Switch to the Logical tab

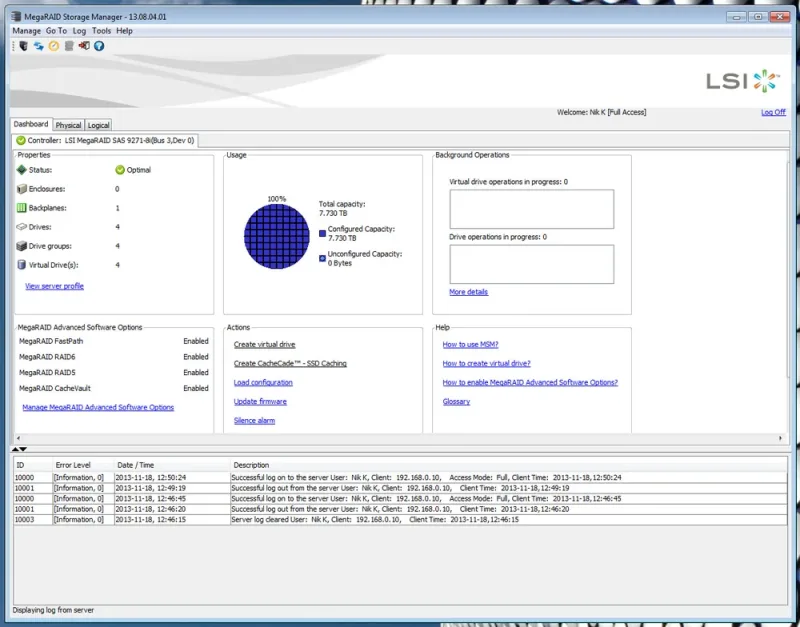click(x=98, y=125)
